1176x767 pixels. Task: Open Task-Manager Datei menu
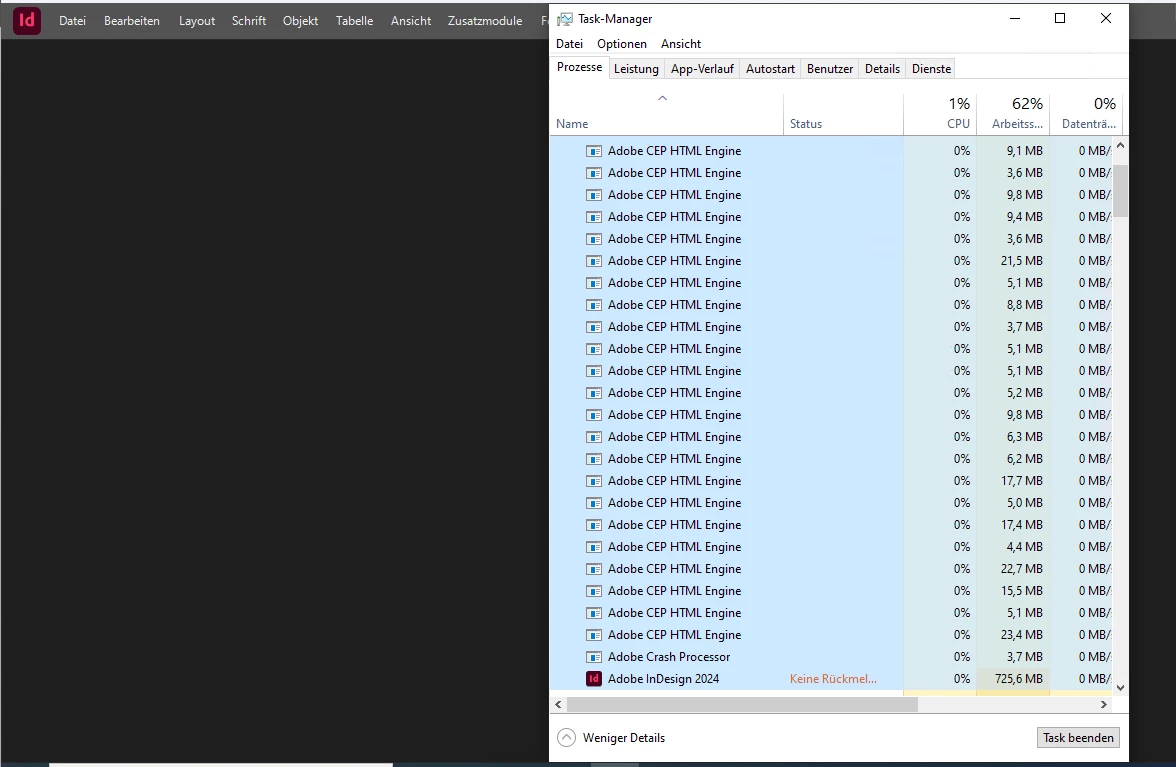point(569,43)
